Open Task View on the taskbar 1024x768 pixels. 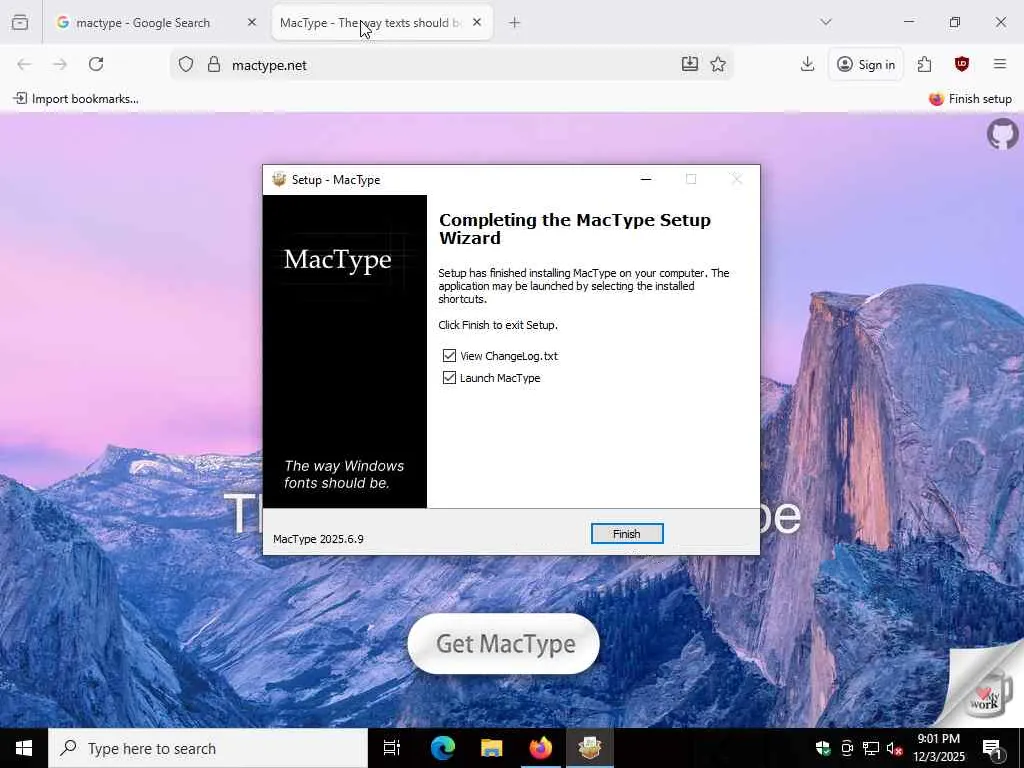coord(392,748)
